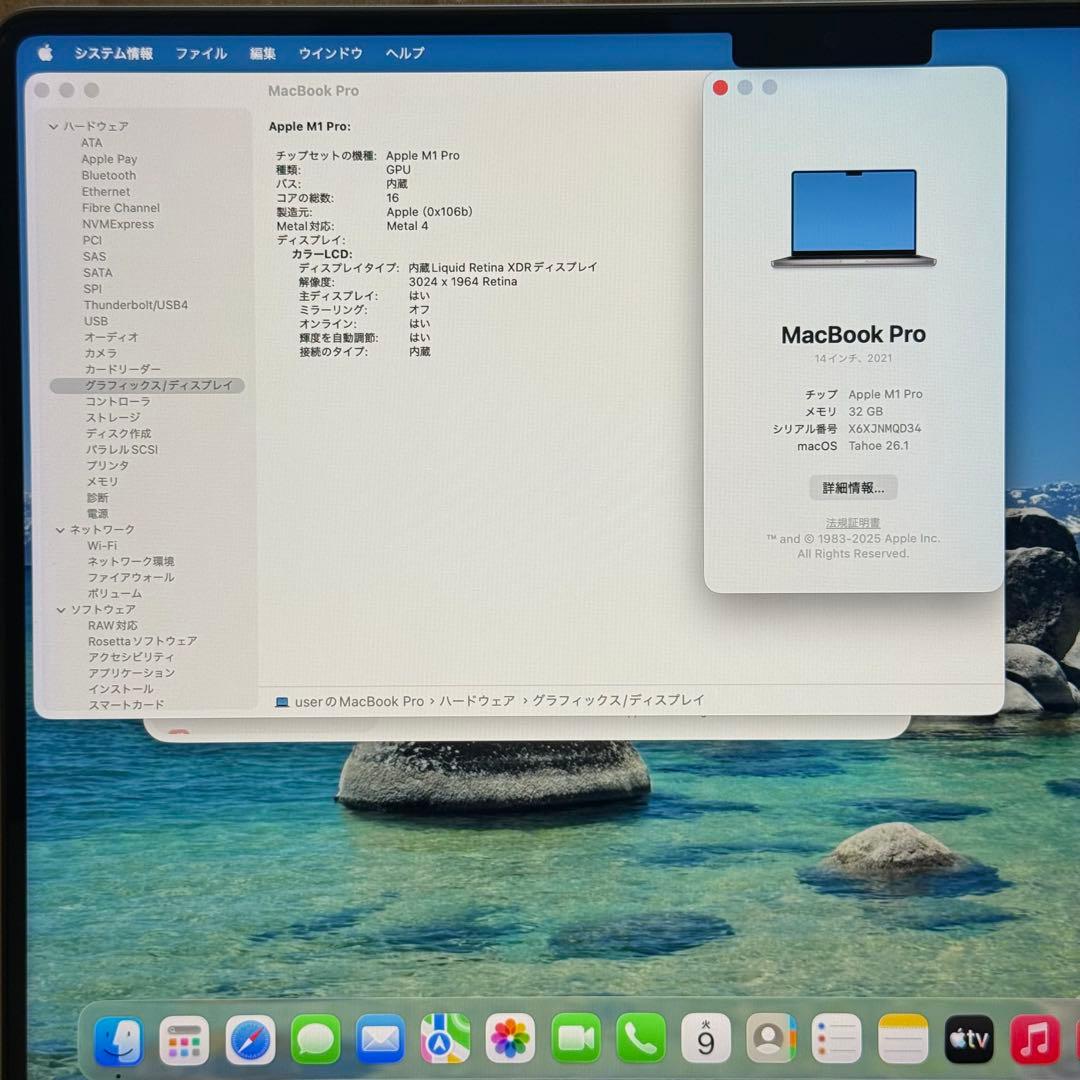Select SAS in the sidebar
Image resolution: width=1080 pixels, height=1080 pixels.
click(94, 256)
